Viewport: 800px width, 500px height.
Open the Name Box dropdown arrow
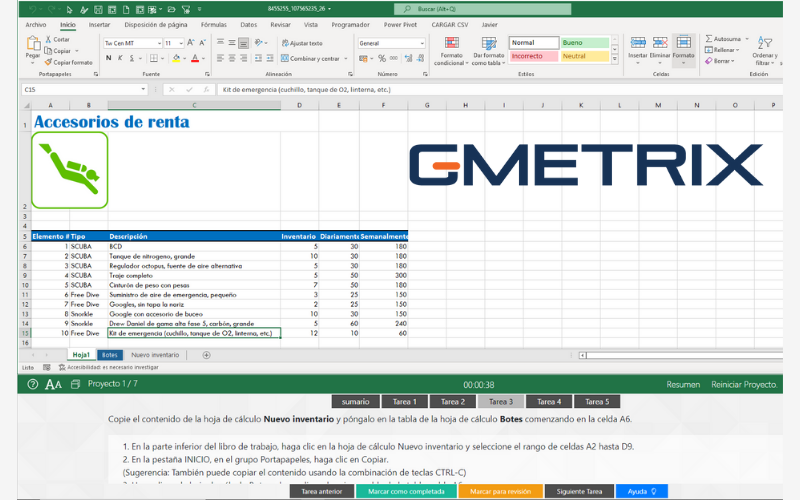click(143, 89)
